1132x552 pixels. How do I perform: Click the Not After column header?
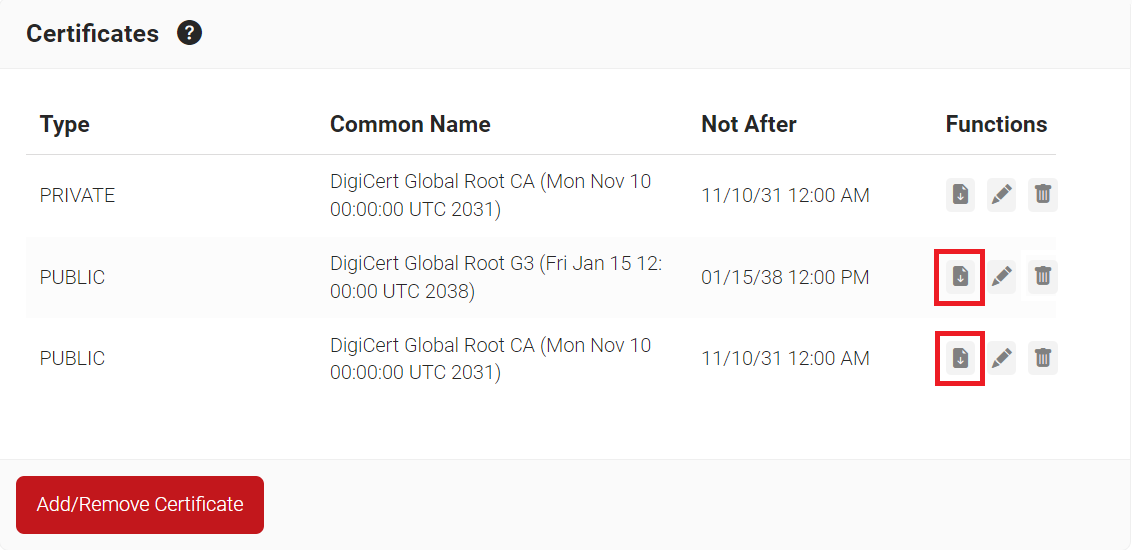tap(749, 124)
